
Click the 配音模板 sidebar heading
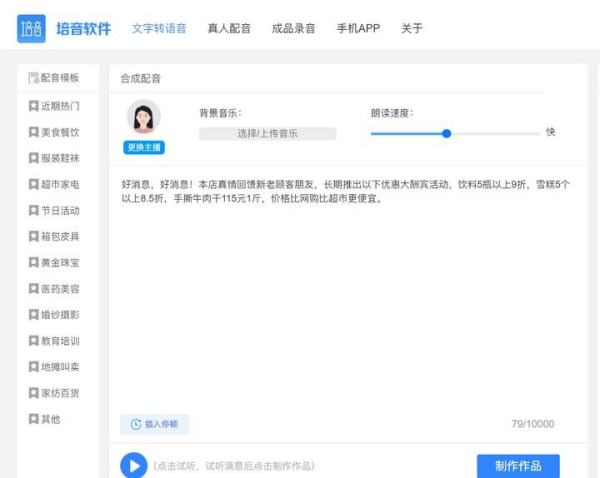(x=60, y=78)
